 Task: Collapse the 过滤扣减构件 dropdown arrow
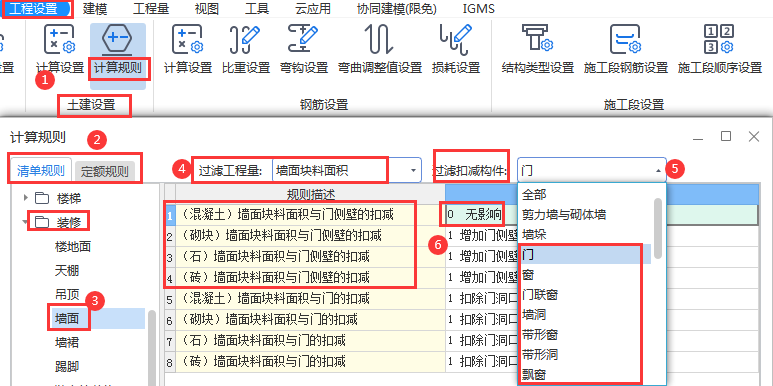[x=659, y=171]
